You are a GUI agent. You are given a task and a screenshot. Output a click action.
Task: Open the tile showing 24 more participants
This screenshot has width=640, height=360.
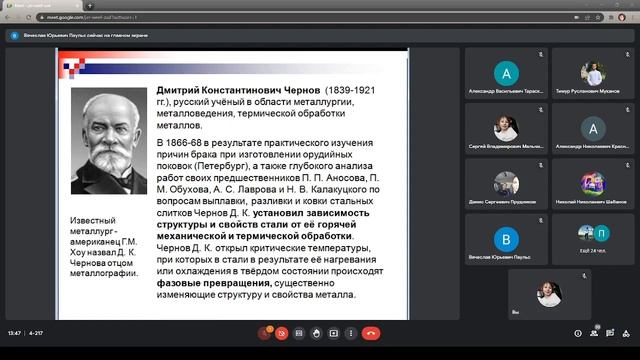pyautogui.click(x=593, y=239)
